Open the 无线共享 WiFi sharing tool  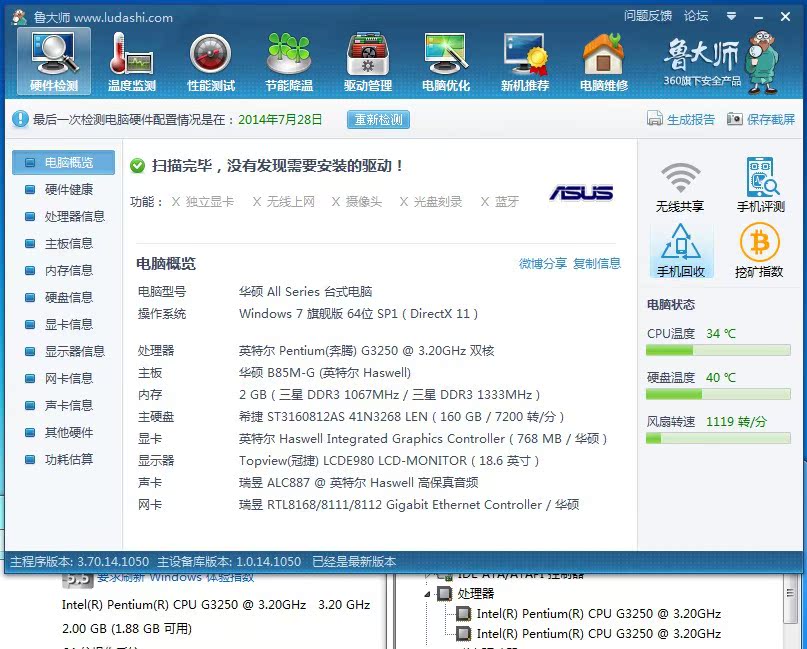coord(680,187)
